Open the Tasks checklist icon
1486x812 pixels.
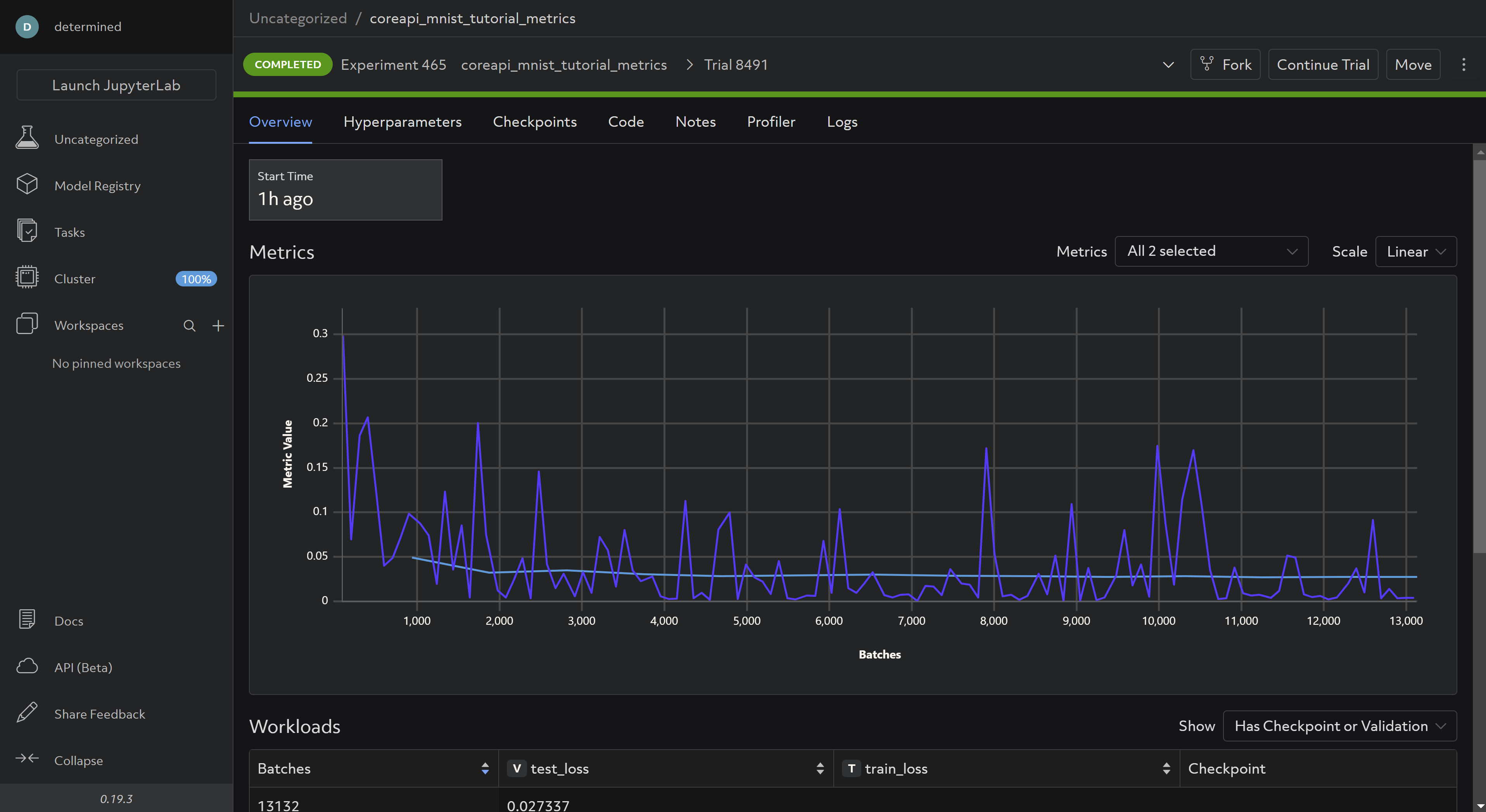tap(26, 231)
